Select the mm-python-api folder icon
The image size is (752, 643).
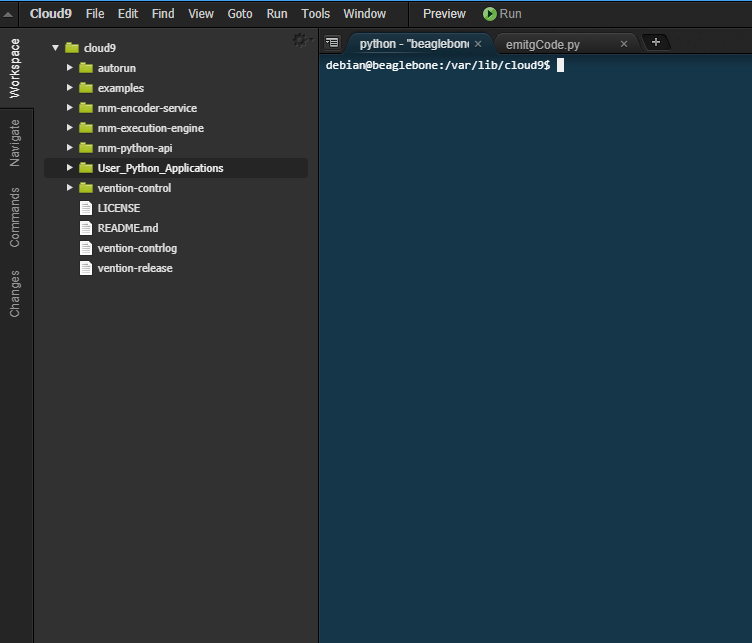[86, 148]
